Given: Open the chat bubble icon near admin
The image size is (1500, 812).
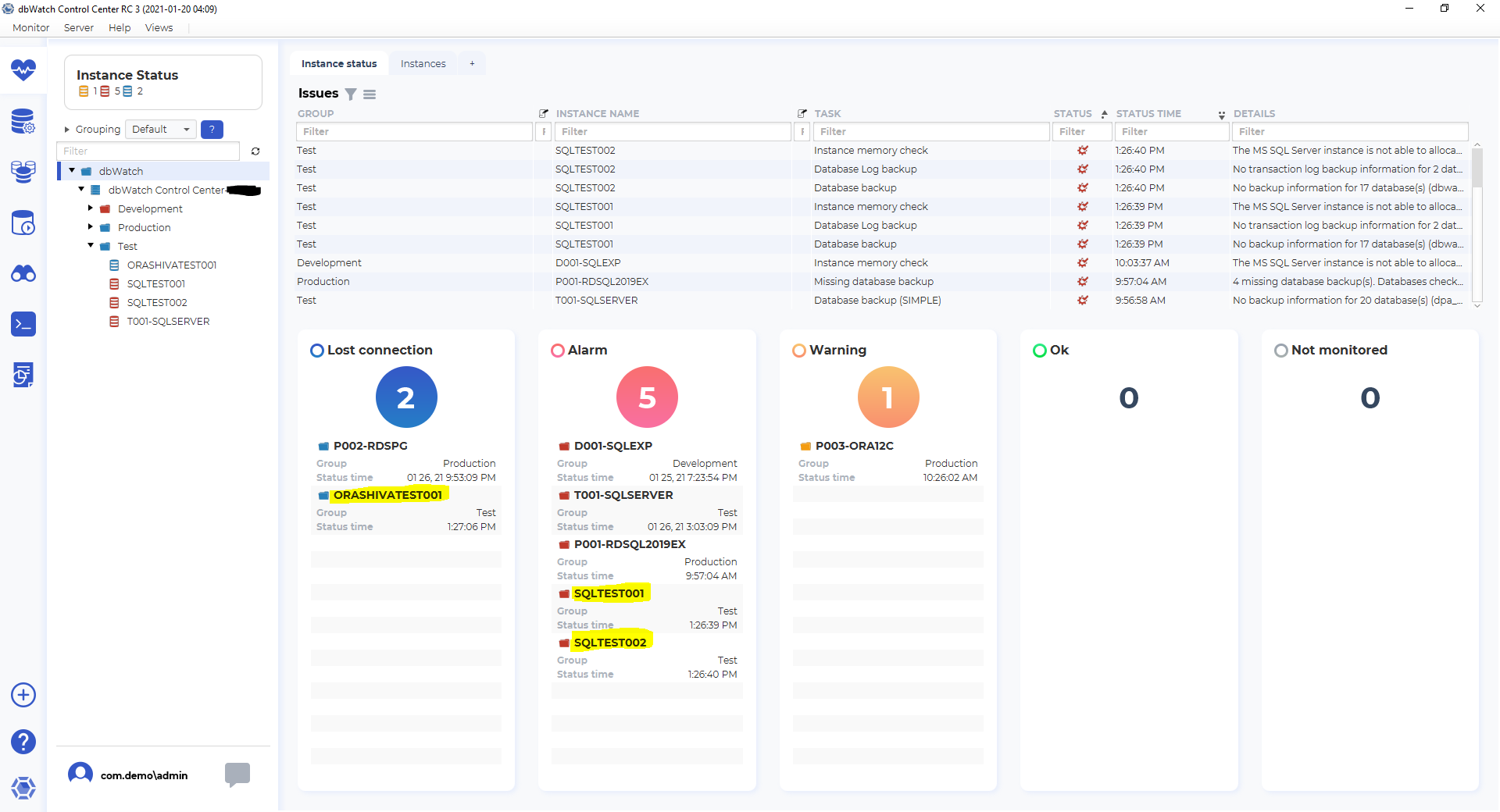Looking at the screenshot, I should coord(237,775).
